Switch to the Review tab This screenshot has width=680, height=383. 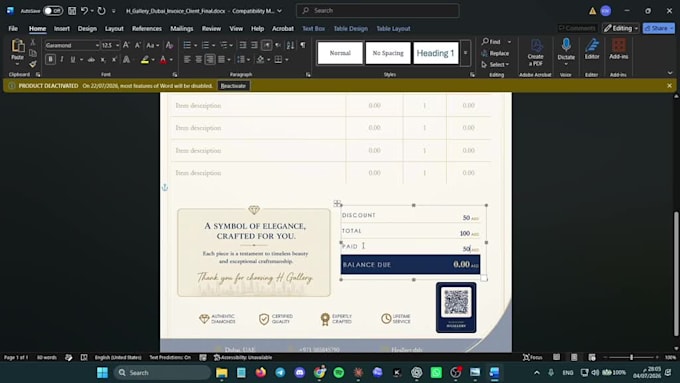pos(211,29)
